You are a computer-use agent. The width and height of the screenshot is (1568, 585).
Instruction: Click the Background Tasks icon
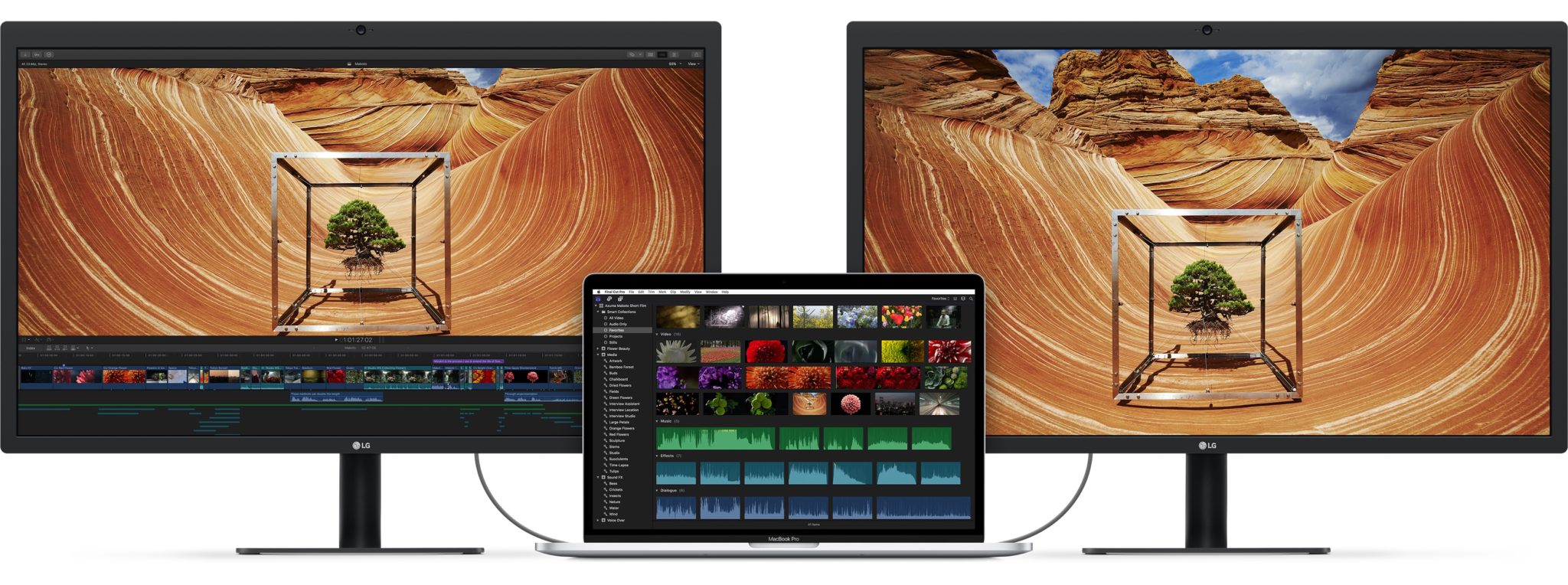tap(49, 54)
